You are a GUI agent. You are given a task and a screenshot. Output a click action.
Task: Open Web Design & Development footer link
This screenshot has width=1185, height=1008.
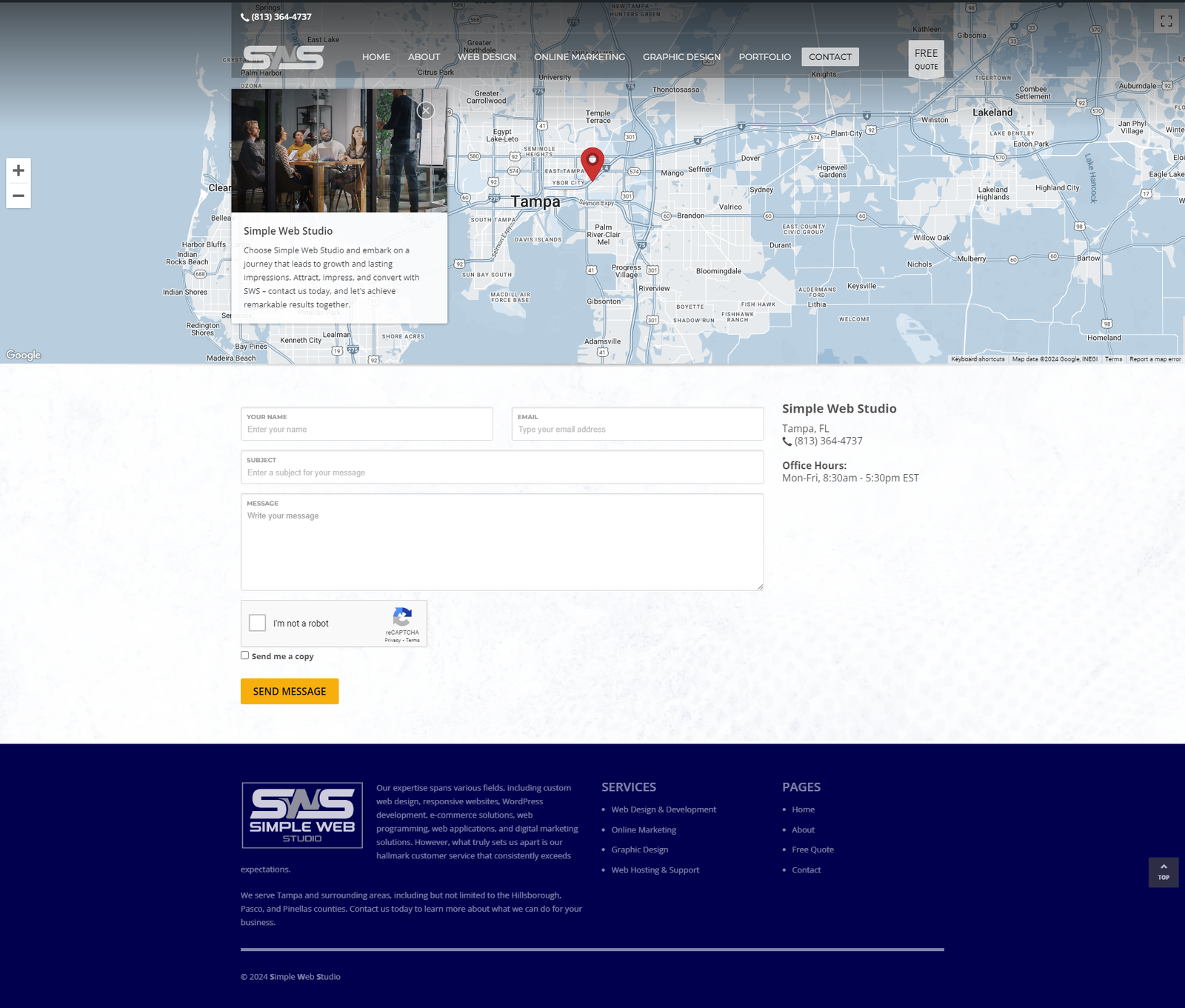tap(664, 810)
